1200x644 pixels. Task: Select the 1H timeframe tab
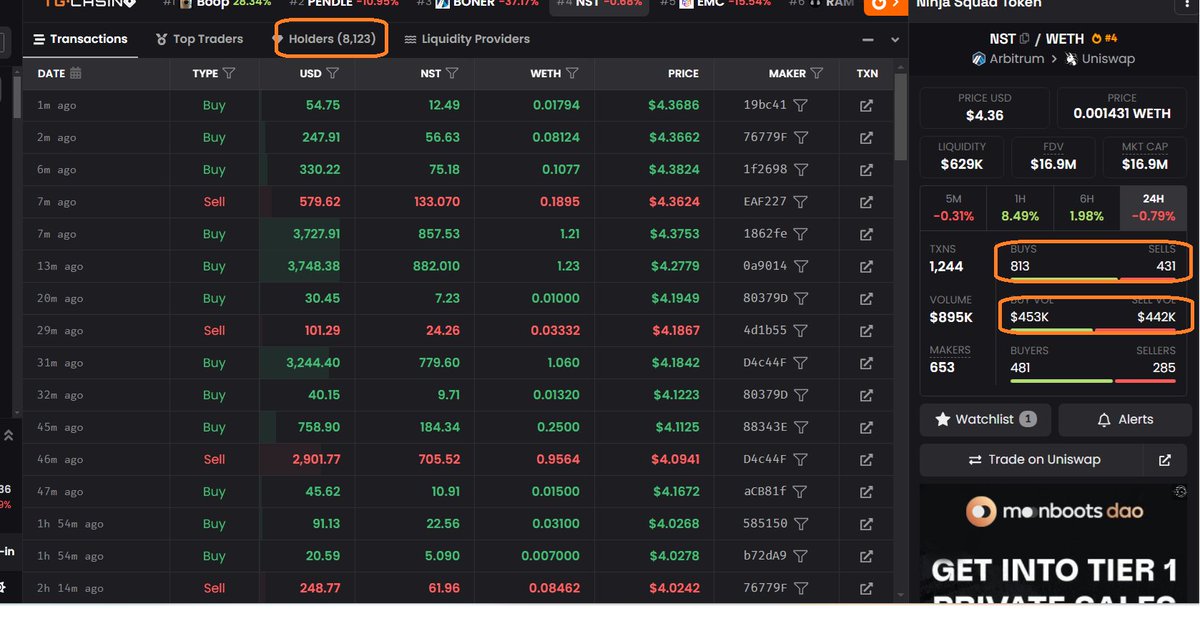(1020, 207)
